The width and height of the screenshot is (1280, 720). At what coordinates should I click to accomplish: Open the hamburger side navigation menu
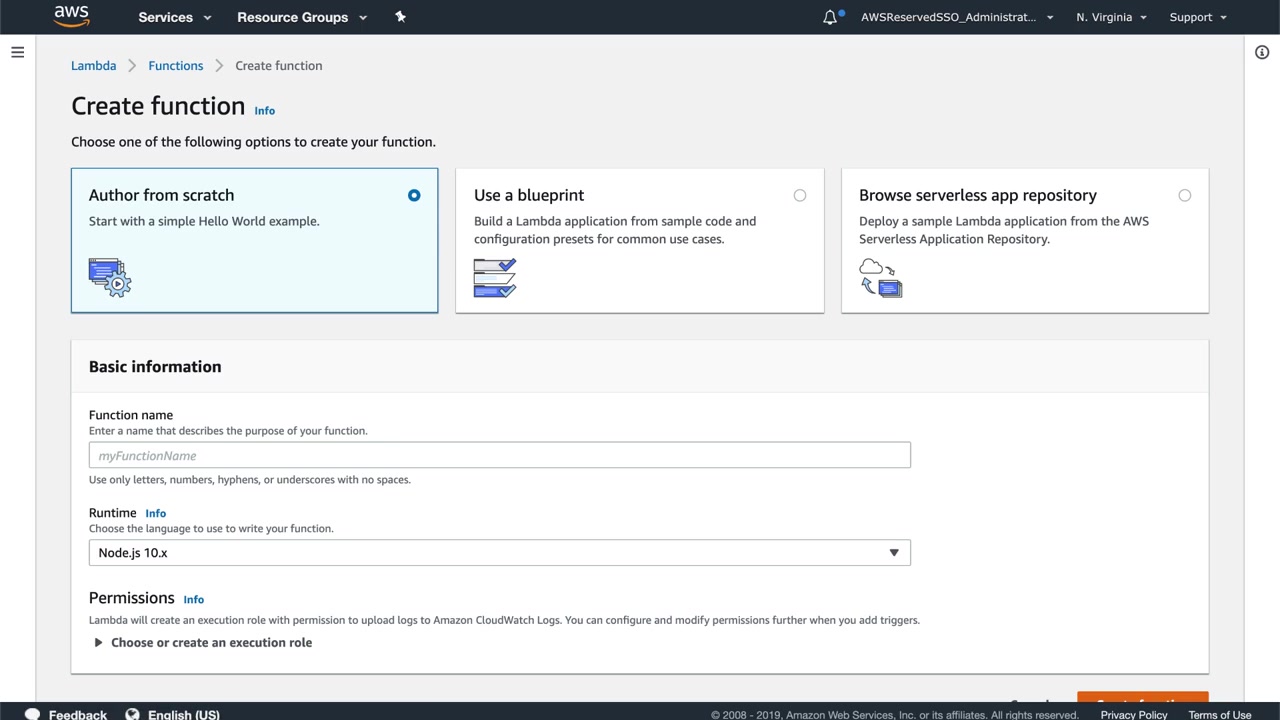18,52
